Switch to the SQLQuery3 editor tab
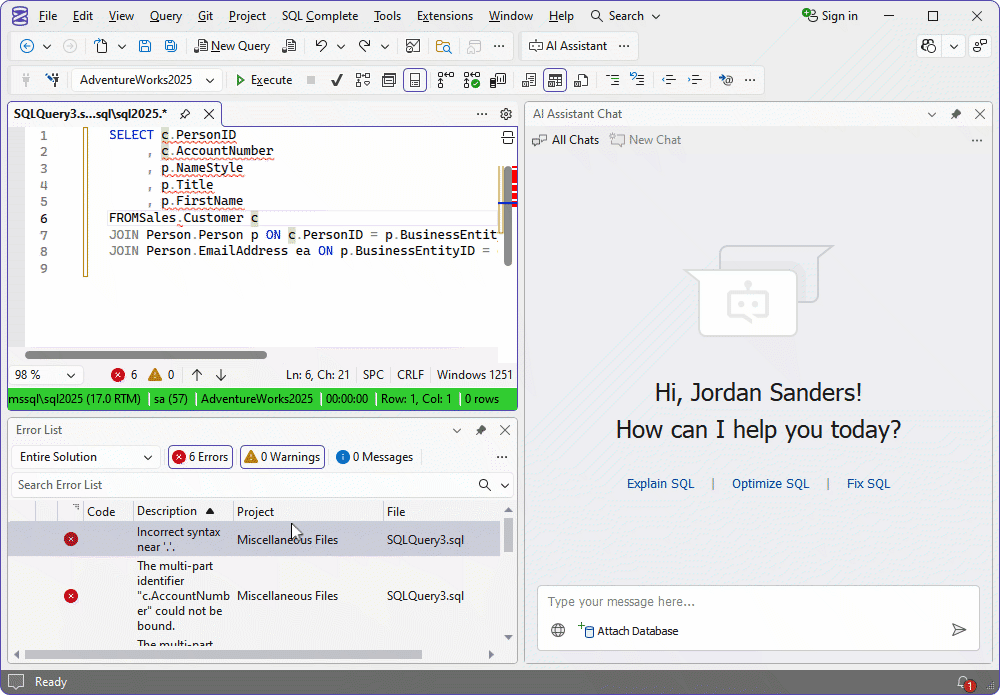This screenshot has height=695, width=1000. click(90, 114)
